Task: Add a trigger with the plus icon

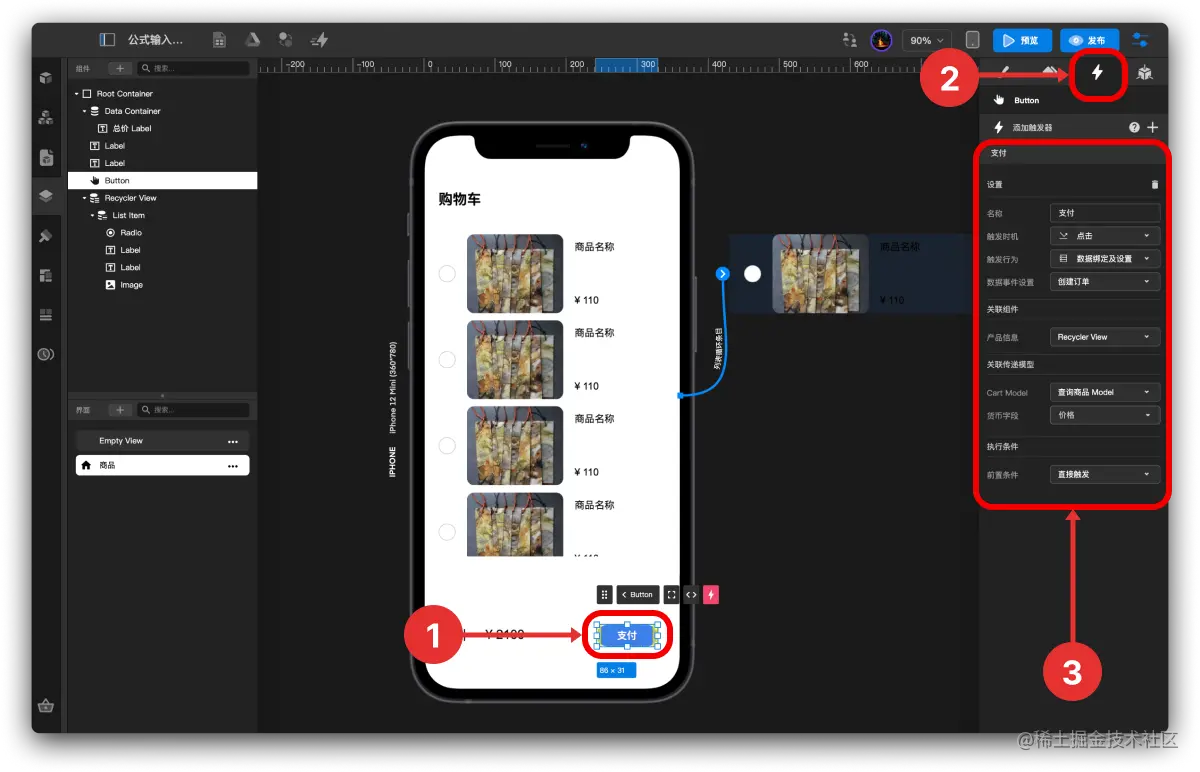Action: [x=1153, y=128]
